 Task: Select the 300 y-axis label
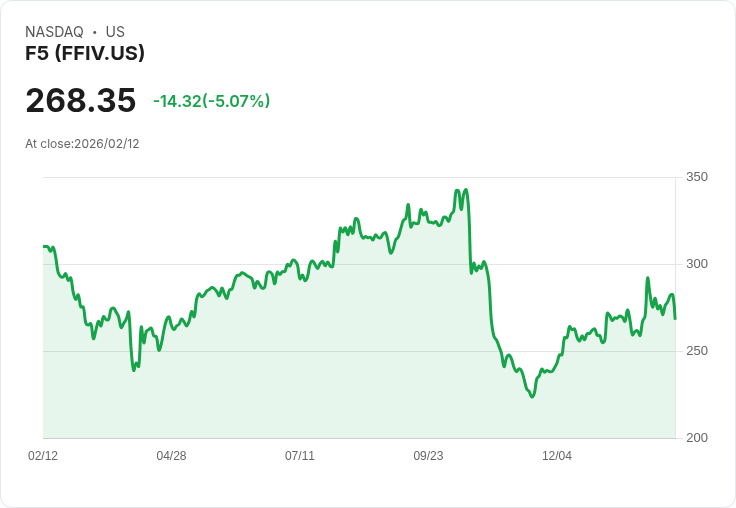697,264
